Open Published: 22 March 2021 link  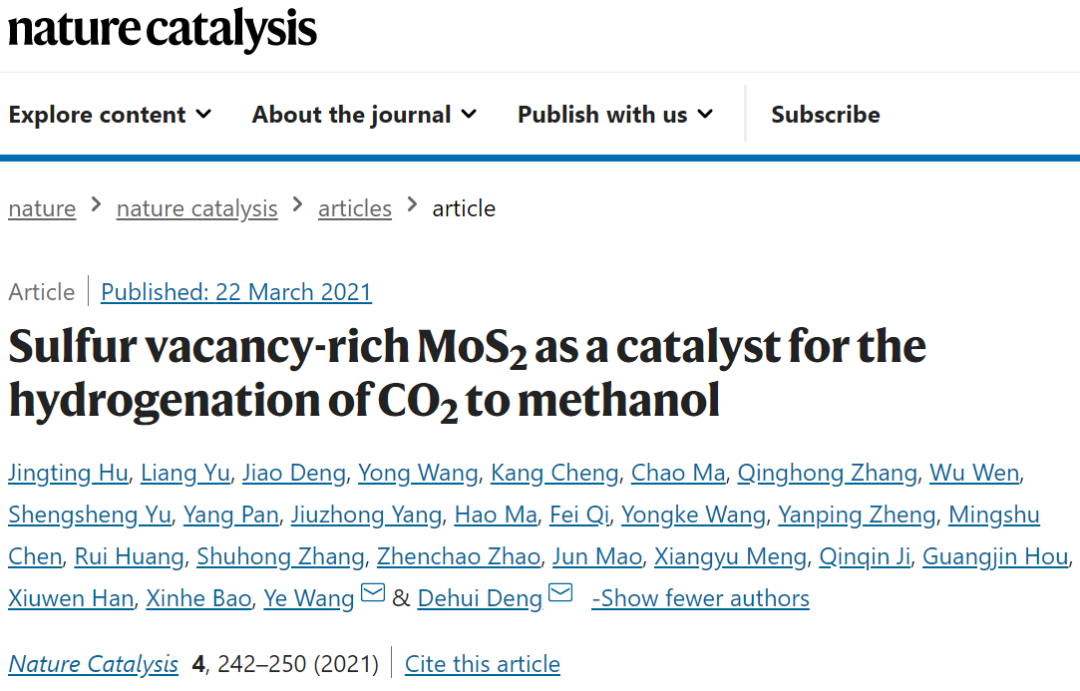(x=236, y=292)
